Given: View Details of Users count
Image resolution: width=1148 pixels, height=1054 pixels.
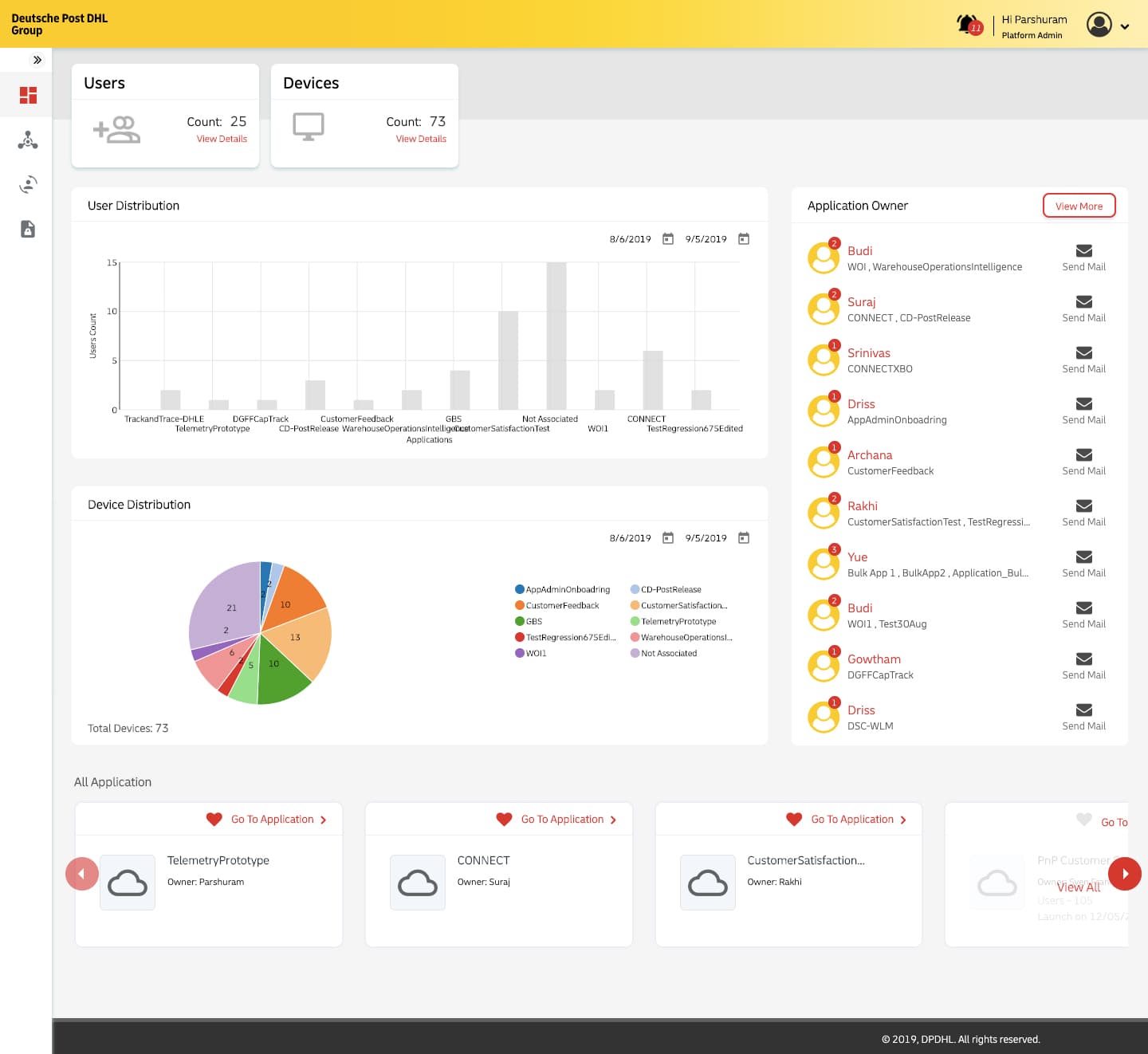Looking at the screenshot, I should tap(222, 139).
